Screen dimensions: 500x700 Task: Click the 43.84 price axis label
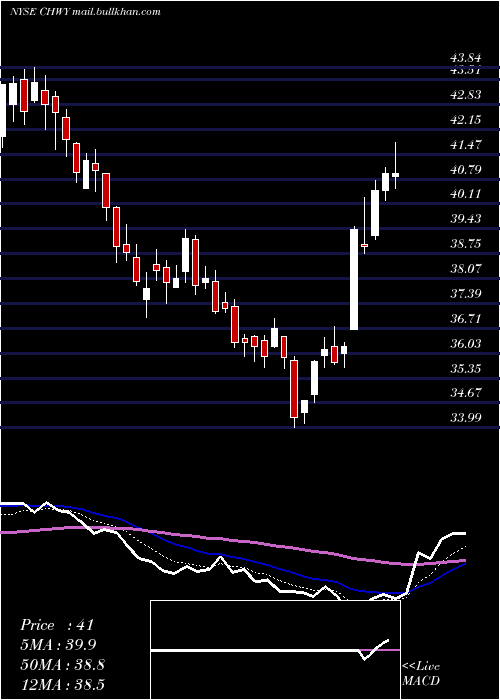point(466,58)
